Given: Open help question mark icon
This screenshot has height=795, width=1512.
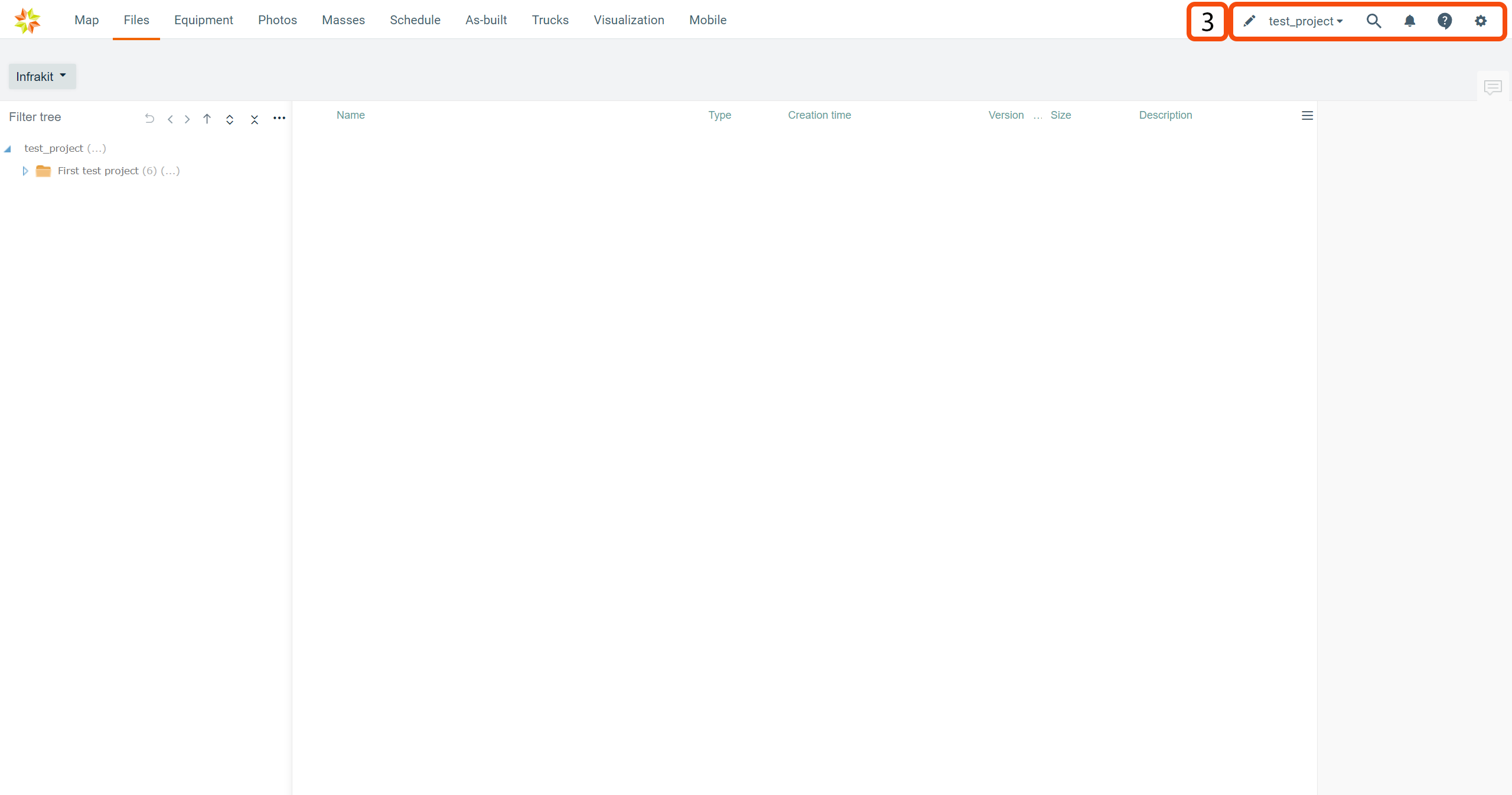Looking at the screenshot, I should [x=1445, y=21].
